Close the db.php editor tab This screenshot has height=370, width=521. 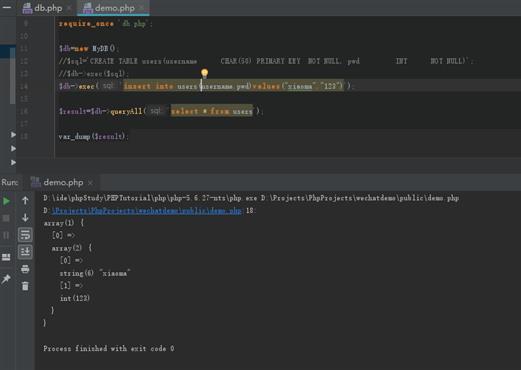pyautogui.click(x=69, y=8)
